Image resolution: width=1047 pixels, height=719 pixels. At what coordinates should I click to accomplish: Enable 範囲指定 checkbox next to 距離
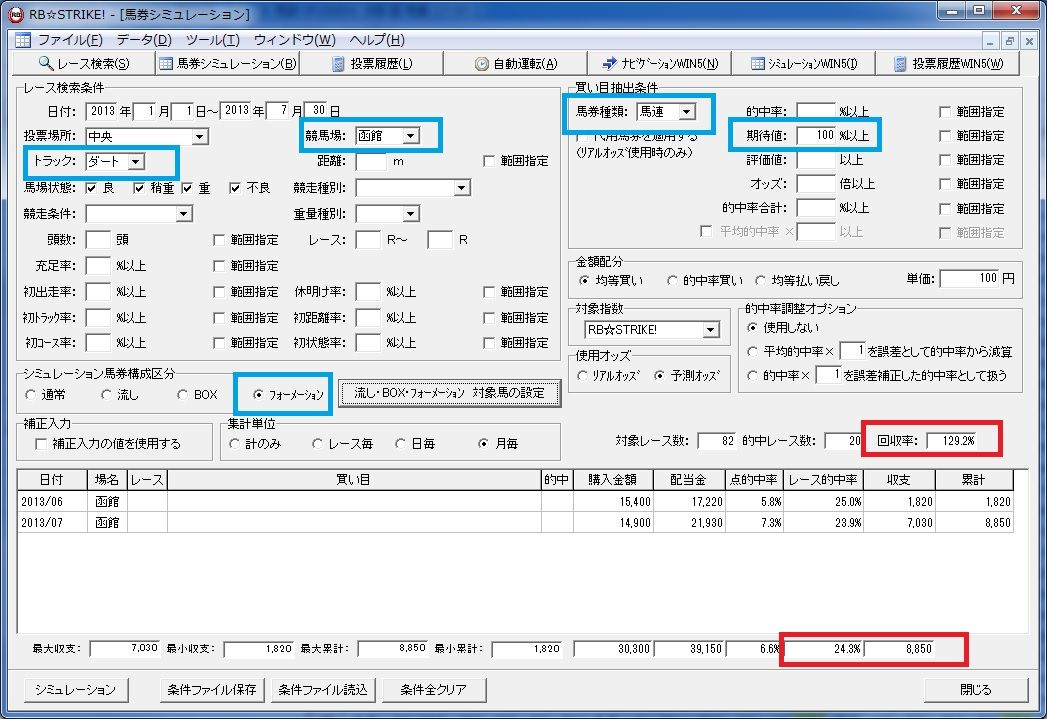489,161
